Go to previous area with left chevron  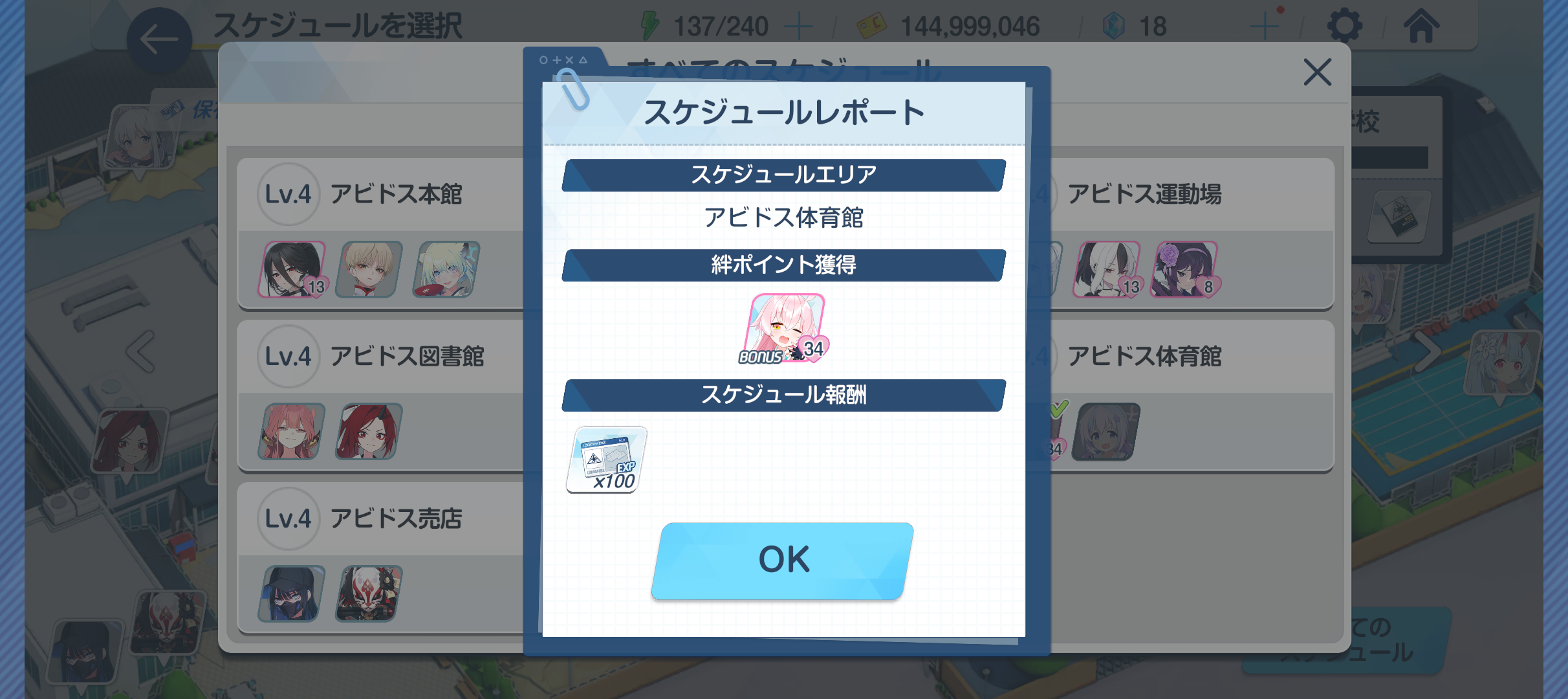click(140, 351)
